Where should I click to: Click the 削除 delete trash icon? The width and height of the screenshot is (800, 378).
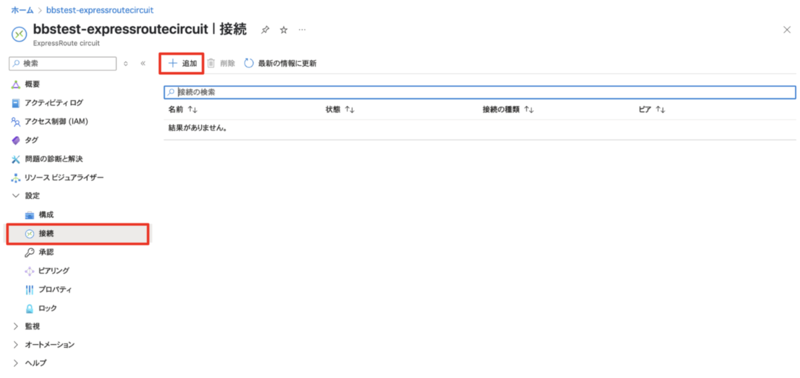211,64
